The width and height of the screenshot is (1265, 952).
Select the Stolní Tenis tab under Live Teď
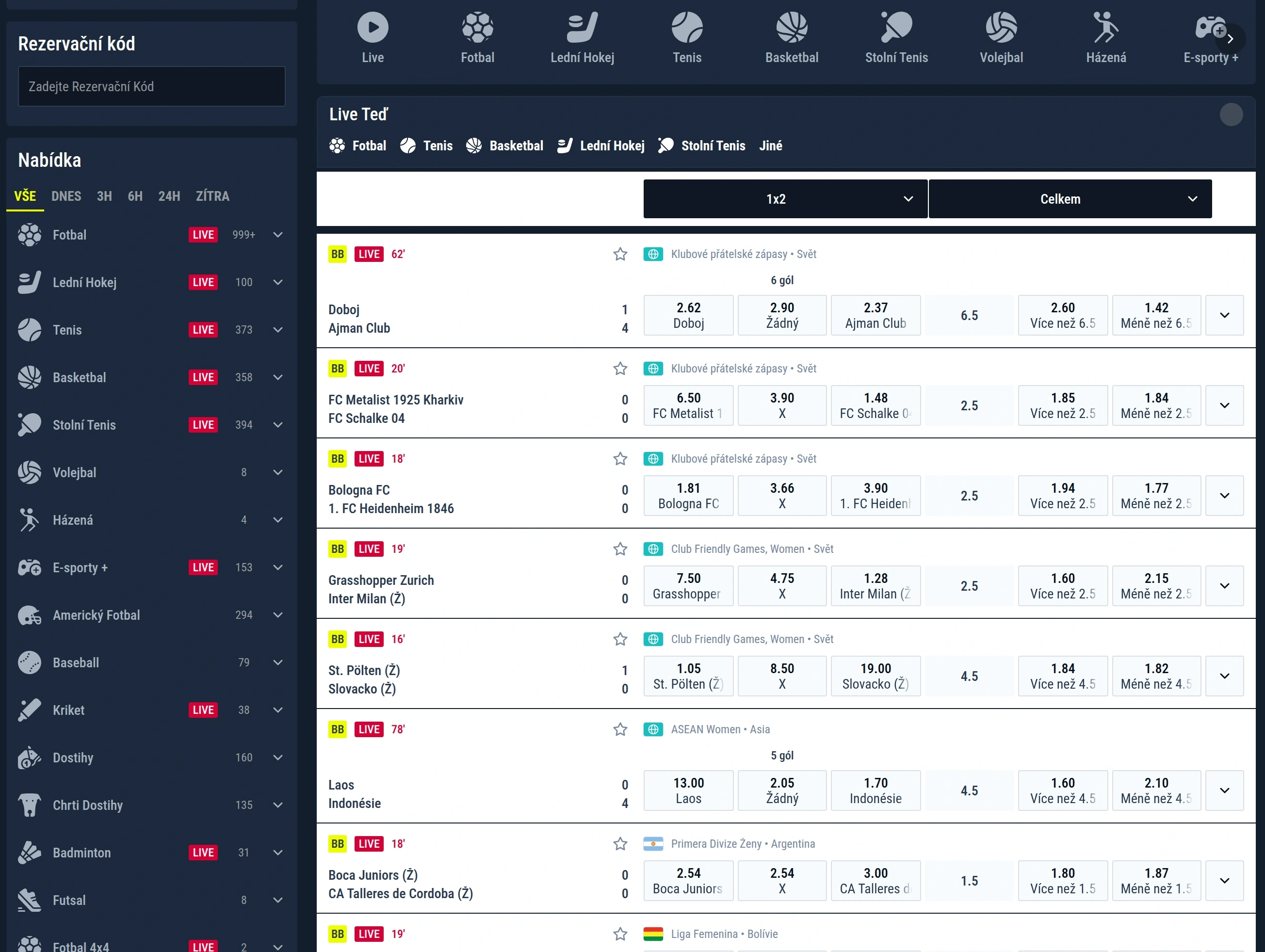coord(702,146)
